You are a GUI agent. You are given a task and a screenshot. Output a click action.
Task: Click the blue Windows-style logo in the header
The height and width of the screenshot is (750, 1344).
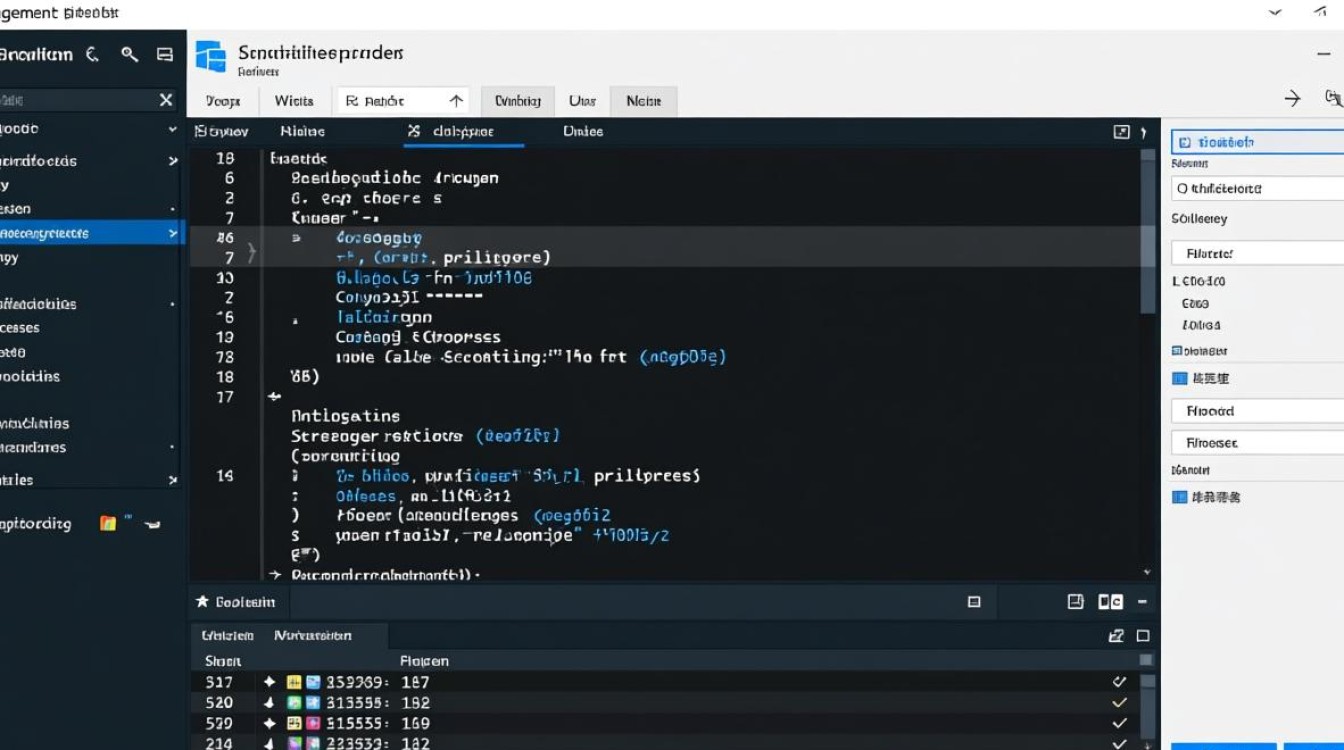pyautogui.click(x=211, y=57)
